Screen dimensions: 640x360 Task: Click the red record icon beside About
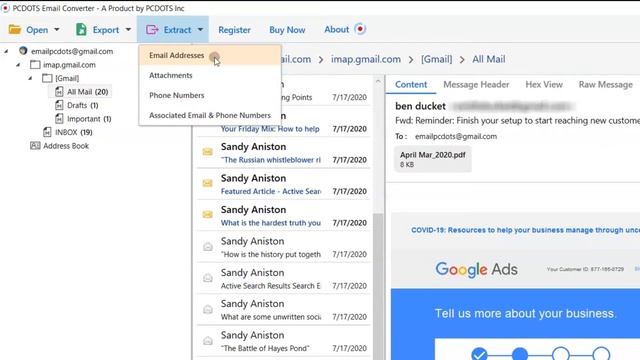coord(360,29)
